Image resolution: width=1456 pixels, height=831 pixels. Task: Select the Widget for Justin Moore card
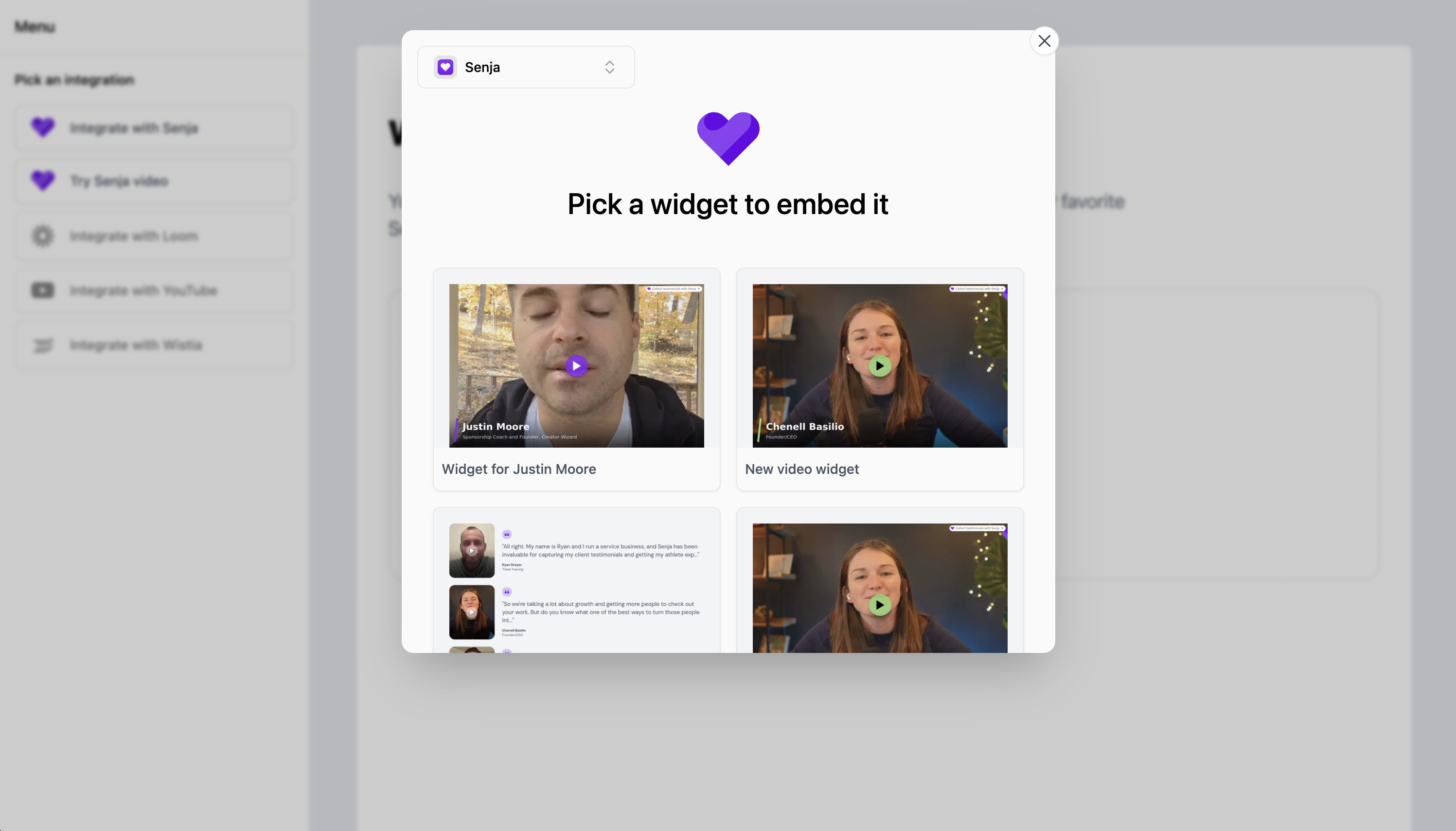[x=576, y=379]
